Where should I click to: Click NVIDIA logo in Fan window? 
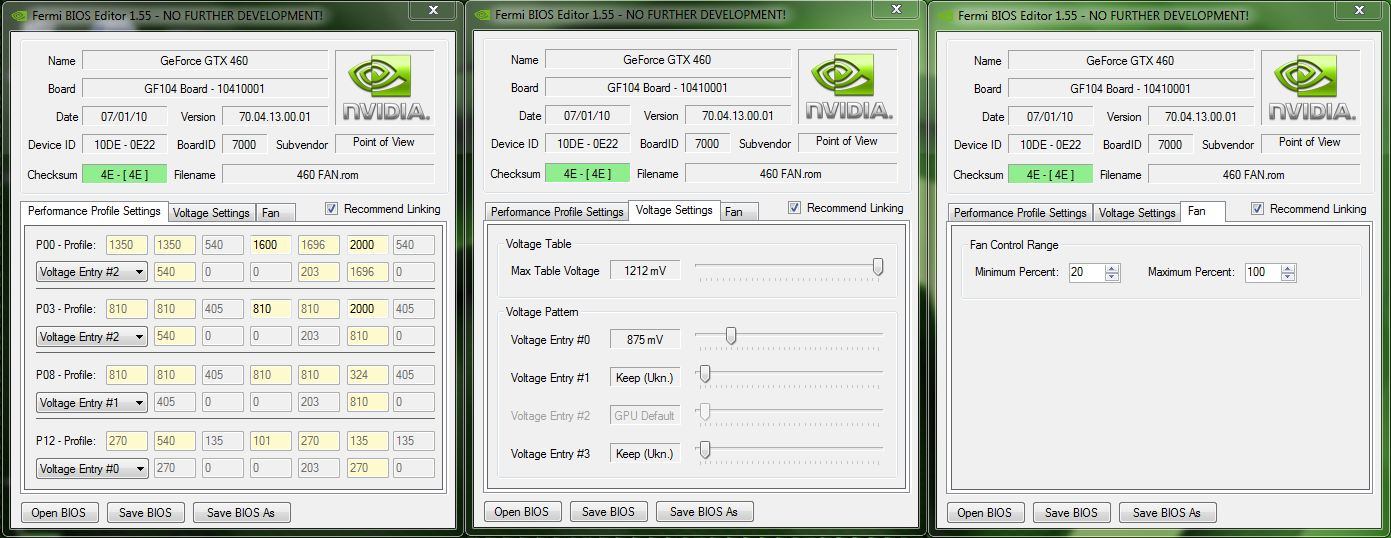tap(1311, 87)
